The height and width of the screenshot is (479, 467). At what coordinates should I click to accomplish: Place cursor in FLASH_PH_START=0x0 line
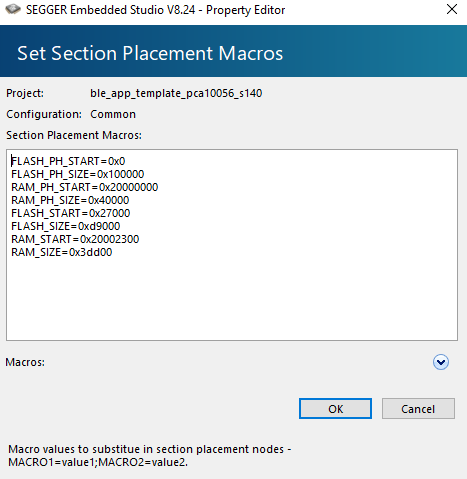(x=68, y=161)
